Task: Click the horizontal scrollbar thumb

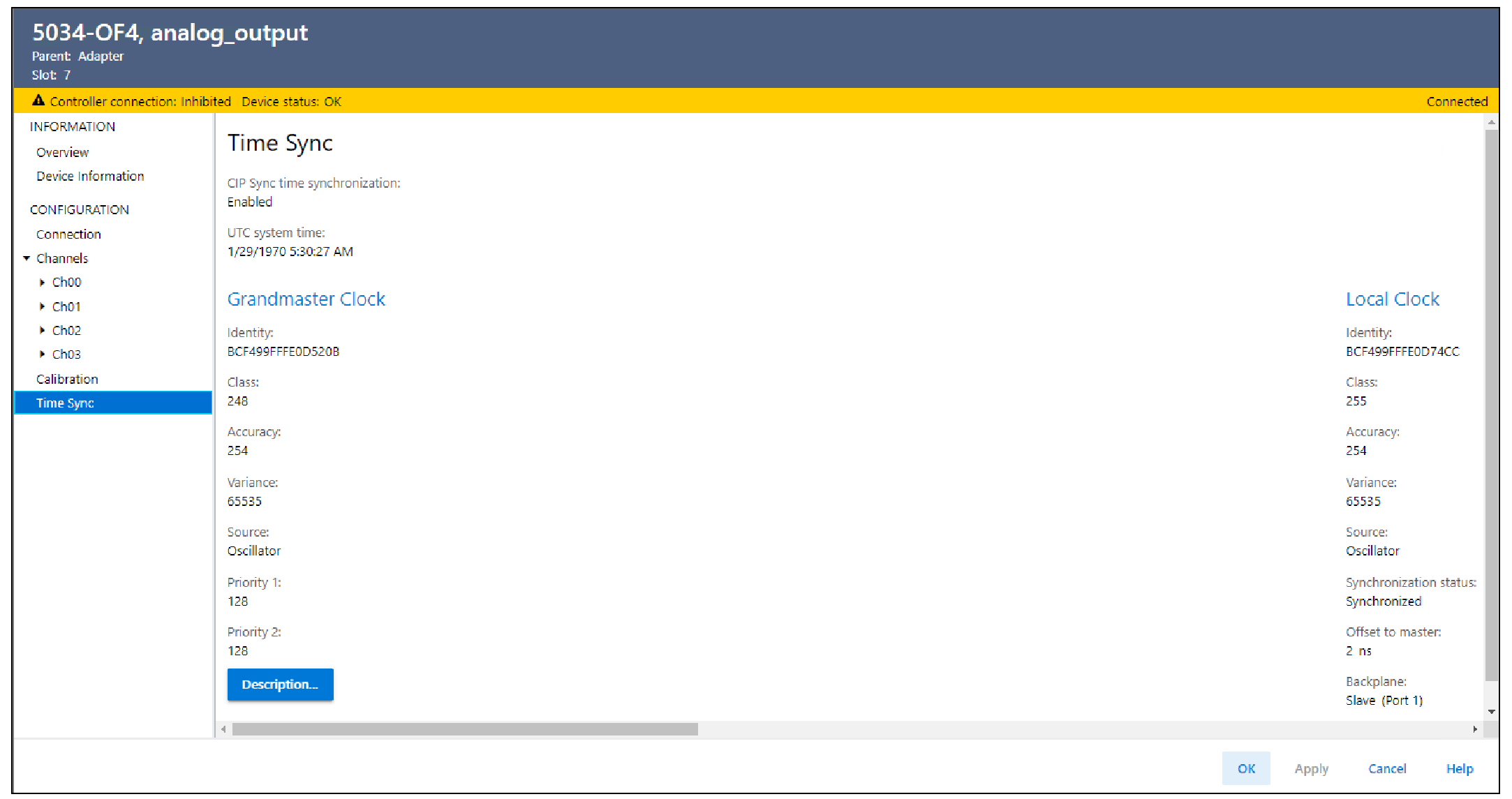Action: click(465, 729)
